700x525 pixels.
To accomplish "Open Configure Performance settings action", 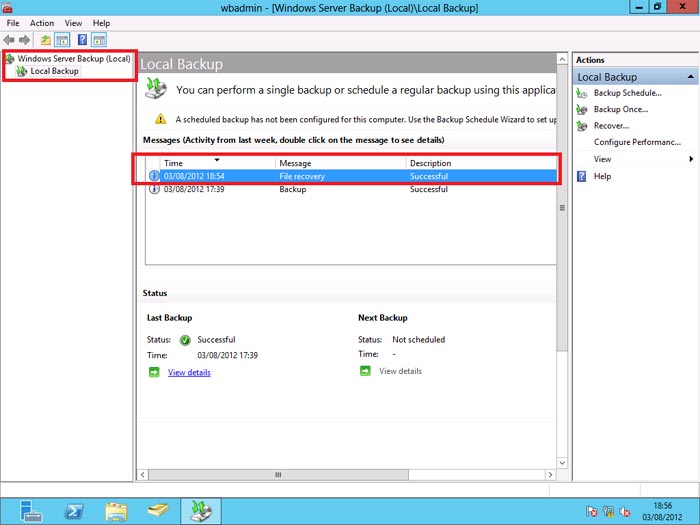I will pos(637,142).
